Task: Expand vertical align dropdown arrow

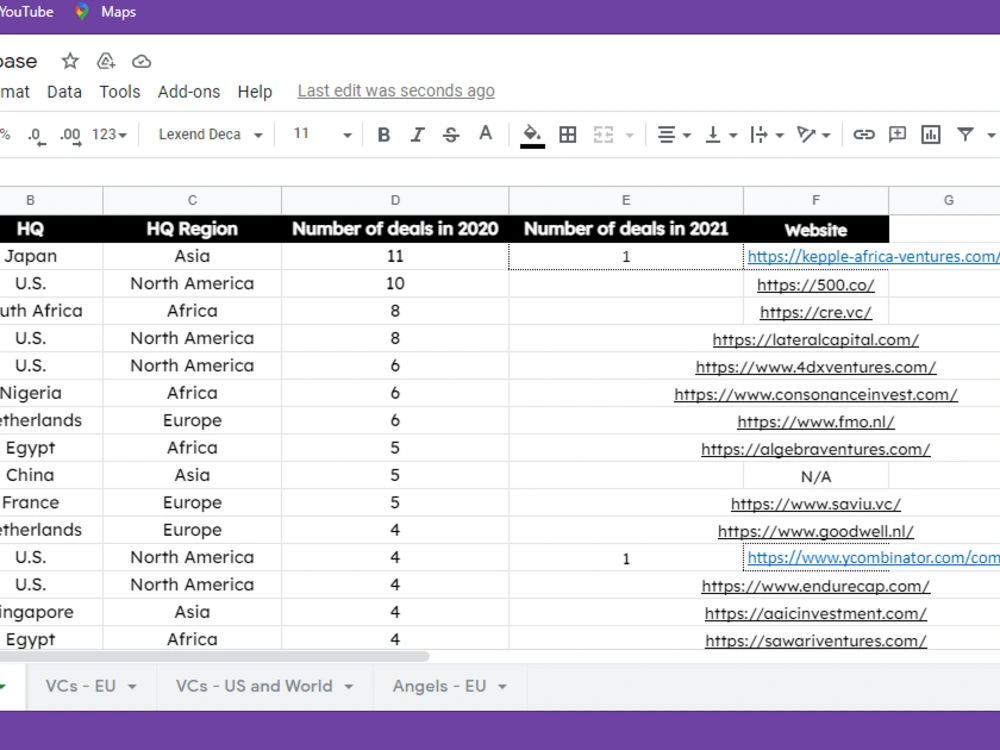Action: click(733, 135)
